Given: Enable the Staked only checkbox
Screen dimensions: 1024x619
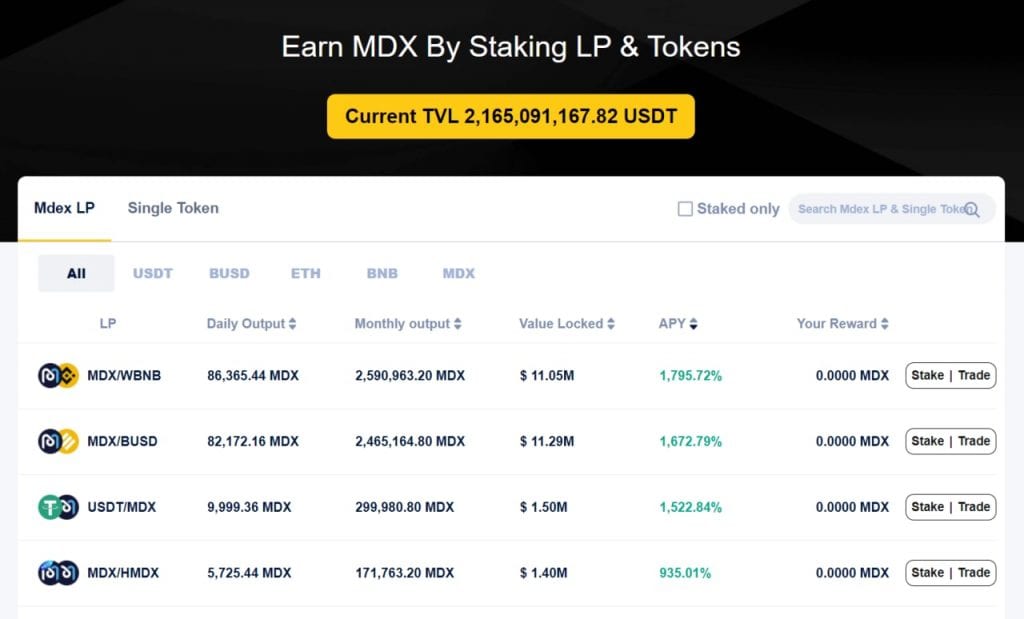Looking at the screenshot, I should point(685,208).
